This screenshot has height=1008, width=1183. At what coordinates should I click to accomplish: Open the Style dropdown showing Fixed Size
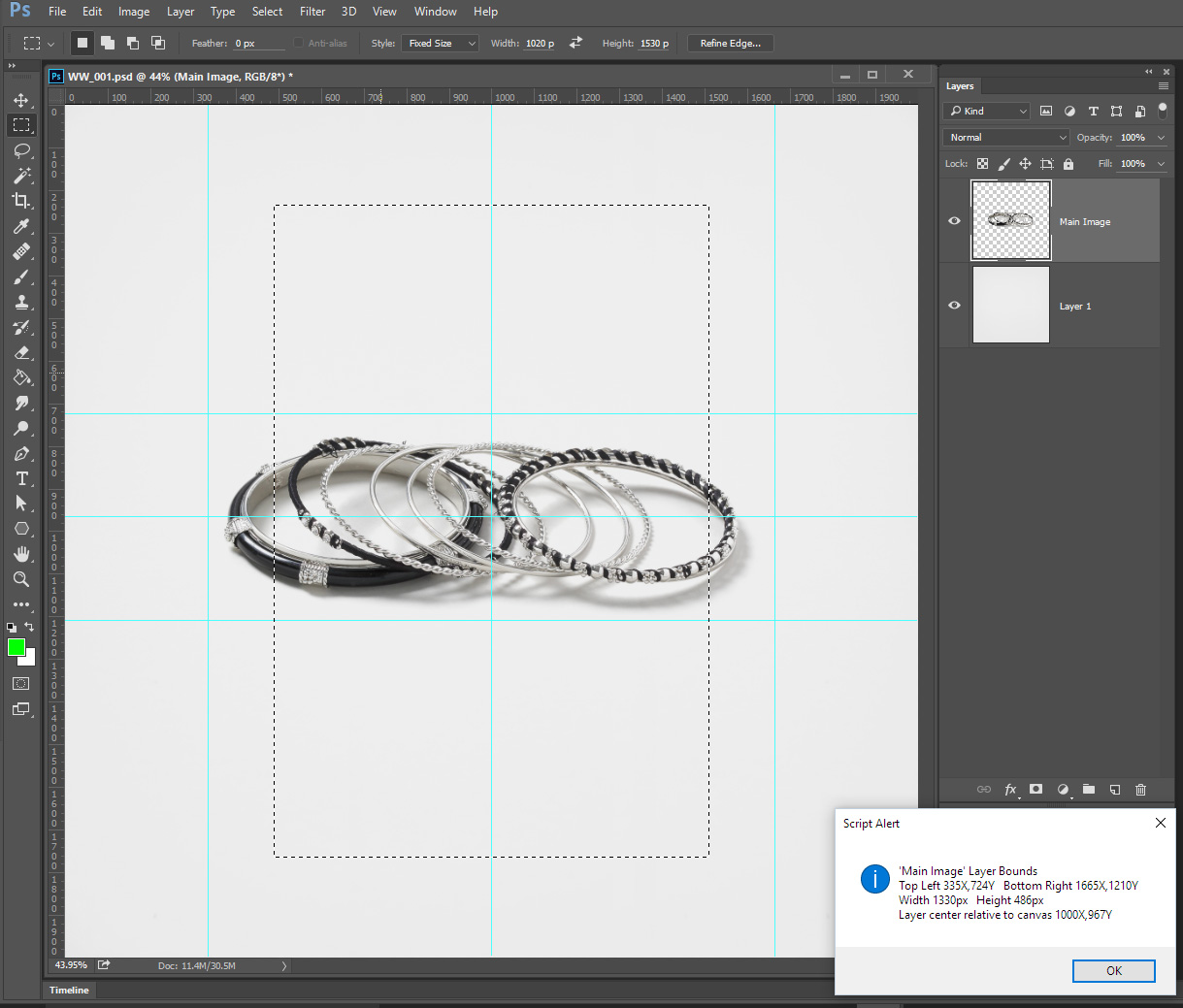[441, 44]
